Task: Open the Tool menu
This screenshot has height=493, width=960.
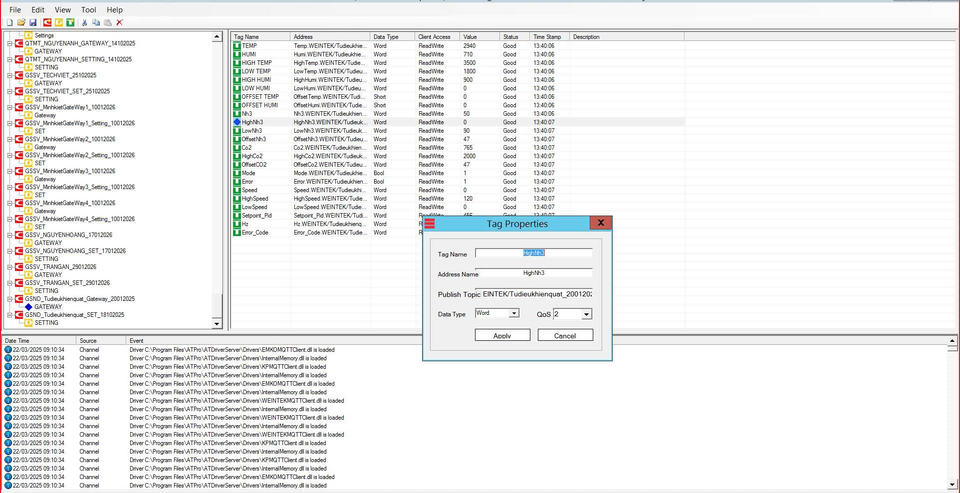Action: tap(89, 9)
